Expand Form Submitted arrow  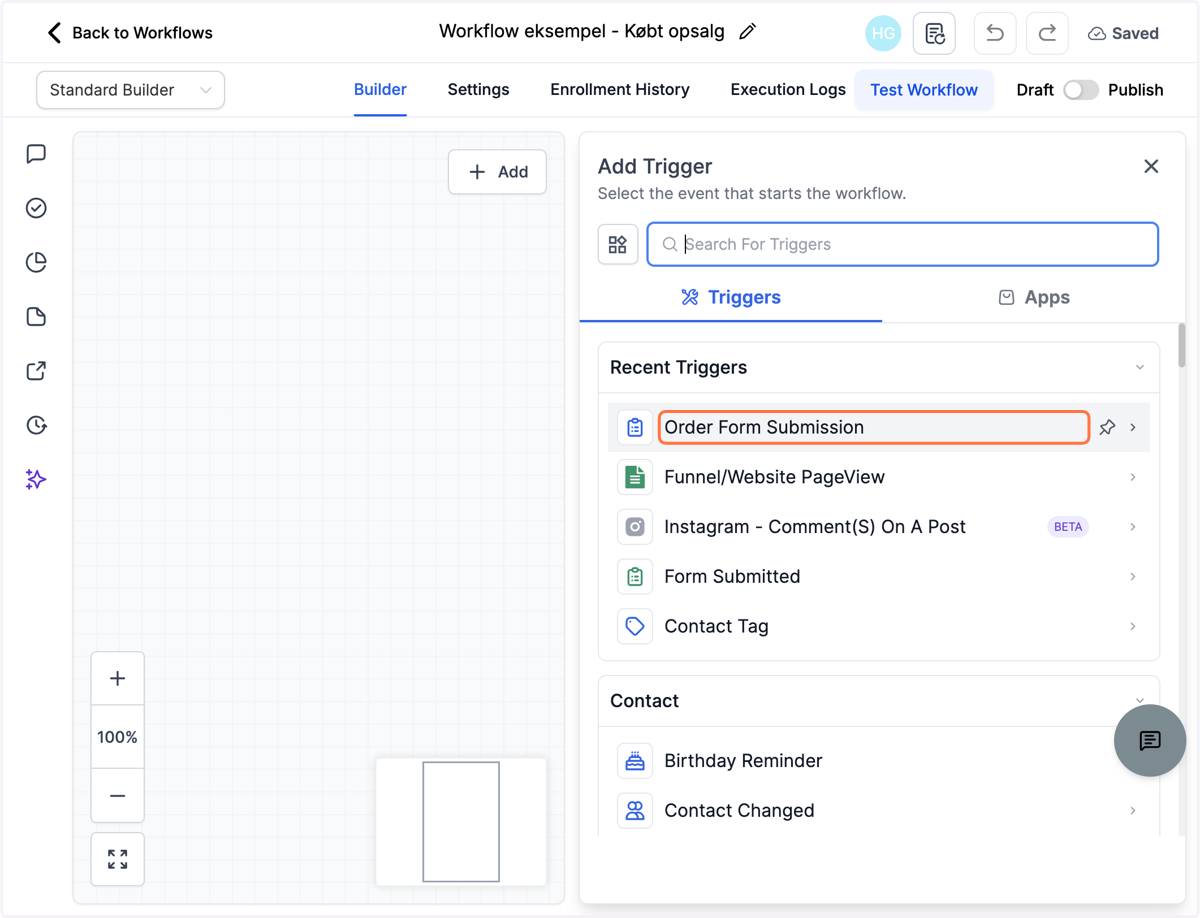pyautogui.click(x=1133, y=577)
